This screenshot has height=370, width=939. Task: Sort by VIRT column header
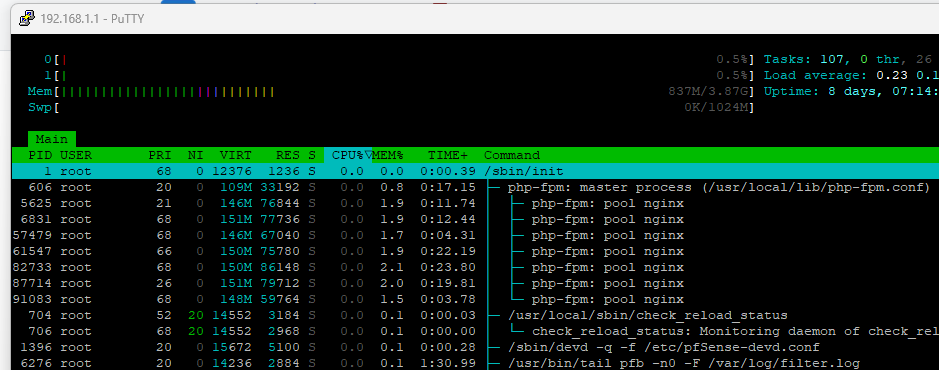[235, 155]
